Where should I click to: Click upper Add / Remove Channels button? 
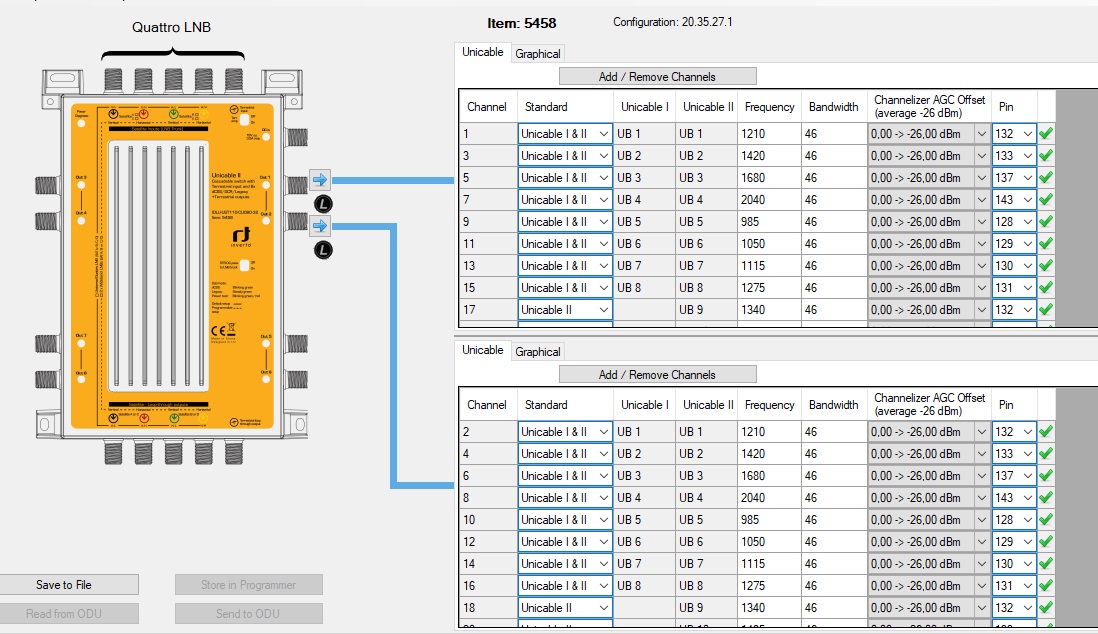tap(657, 76)
